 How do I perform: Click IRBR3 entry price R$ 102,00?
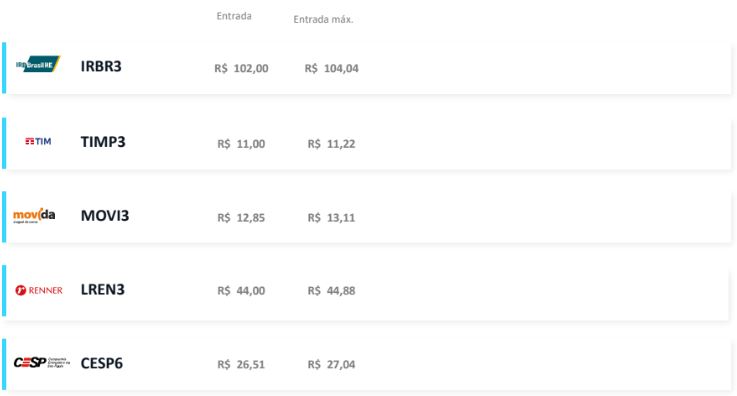(x=241, y=68)
